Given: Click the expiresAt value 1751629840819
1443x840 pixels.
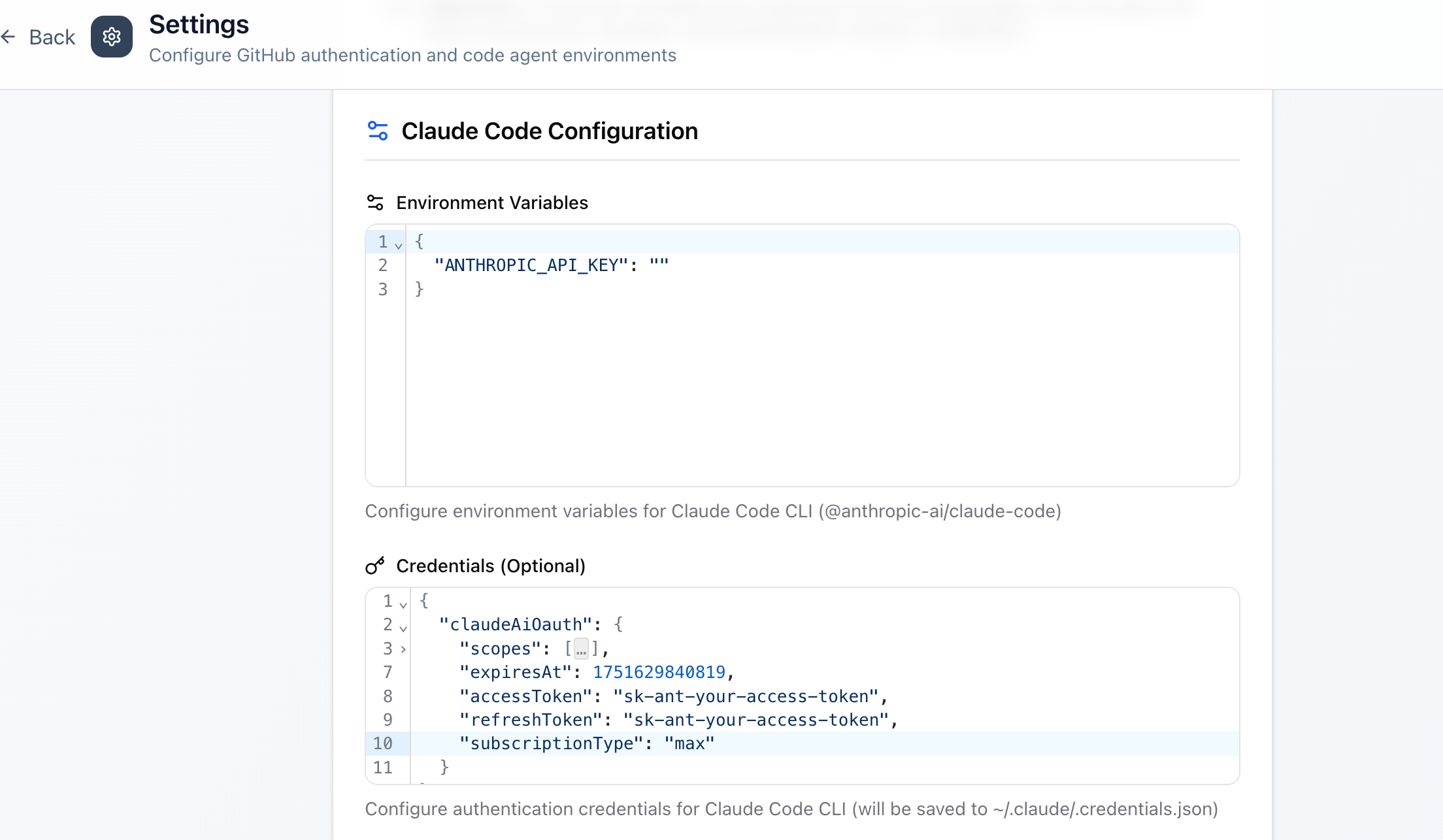Looking at the screenshot, I should (659, 672).
